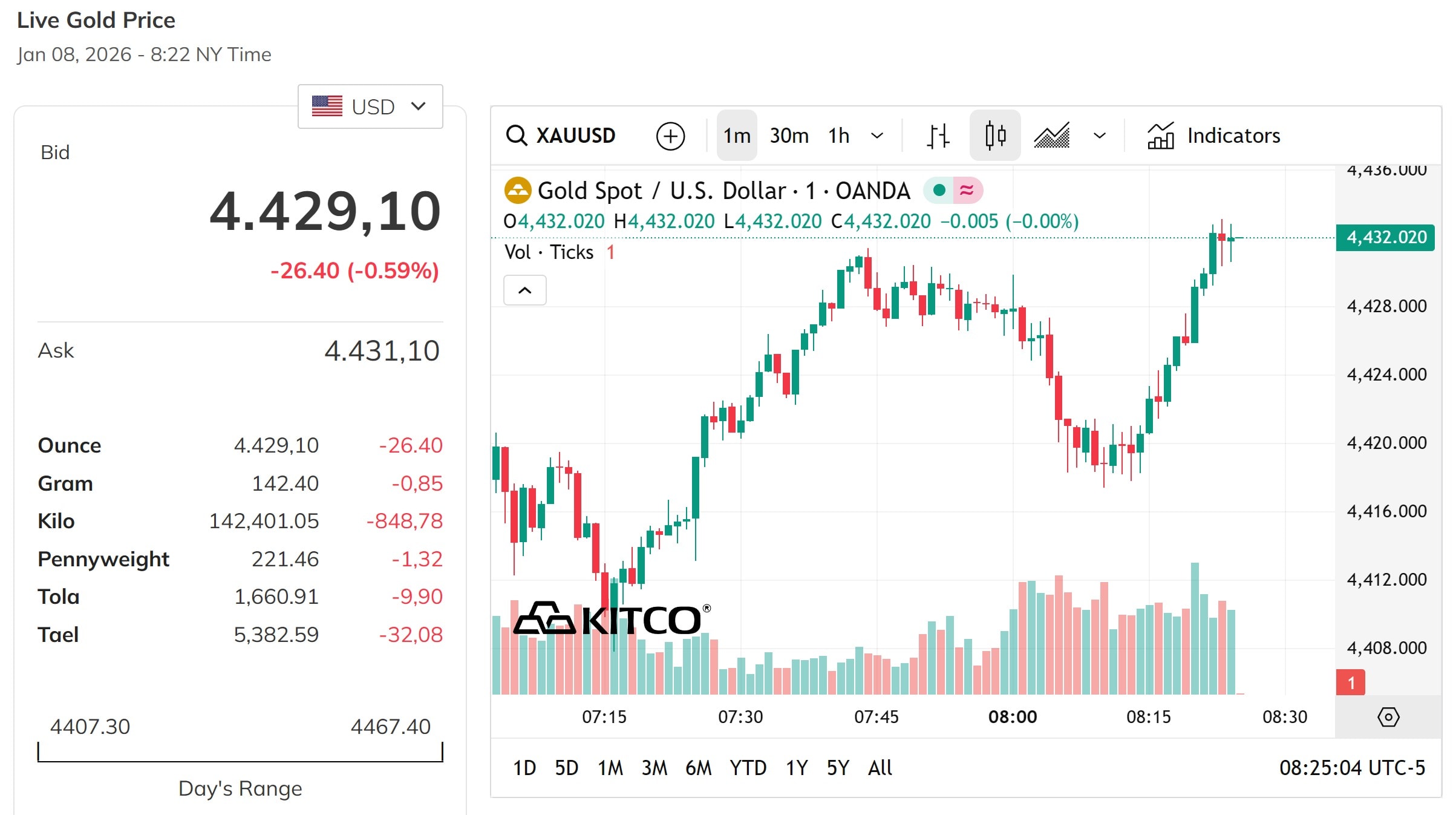Open the USD currency selector
Screen dimensions: 1456x815
(x=370, y=106)
